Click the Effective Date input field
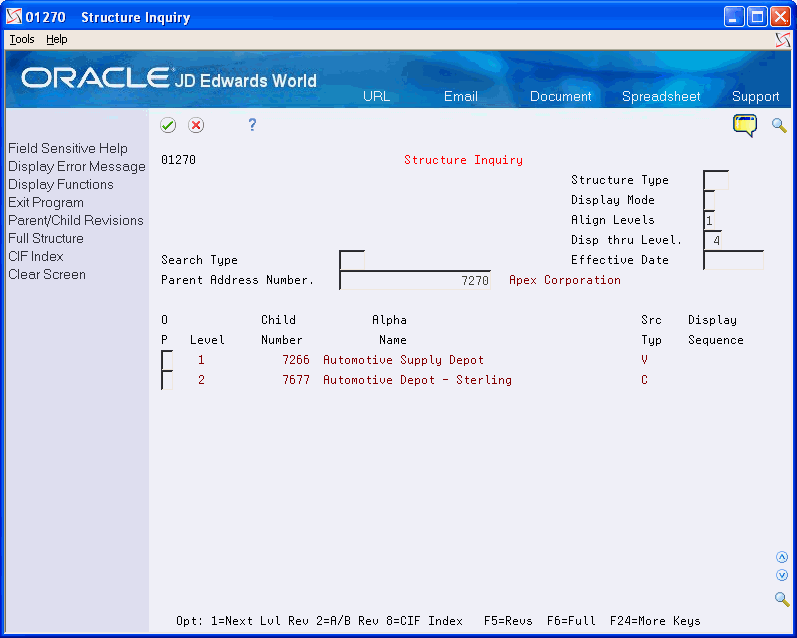Viewport: 797px width, 638px height. [734, 260]
